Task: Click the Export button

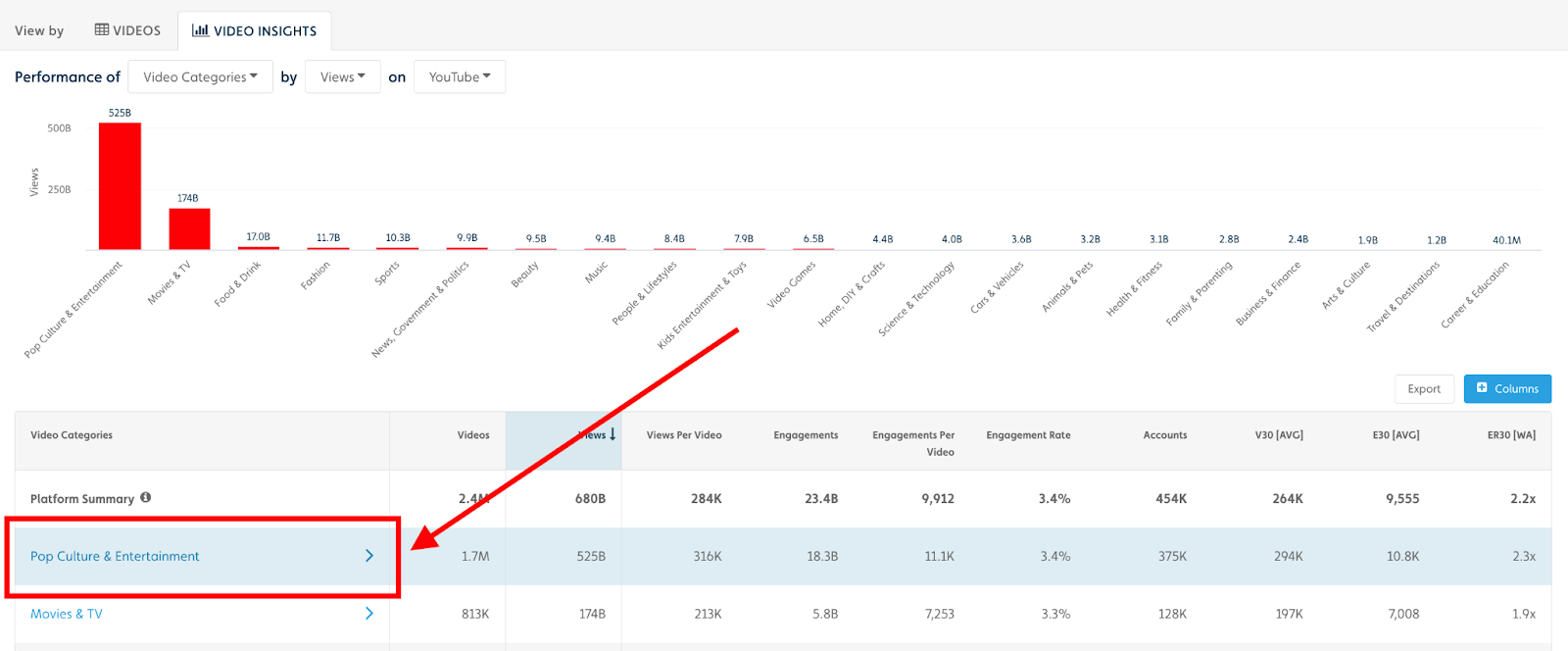Action: (1424, 388)
